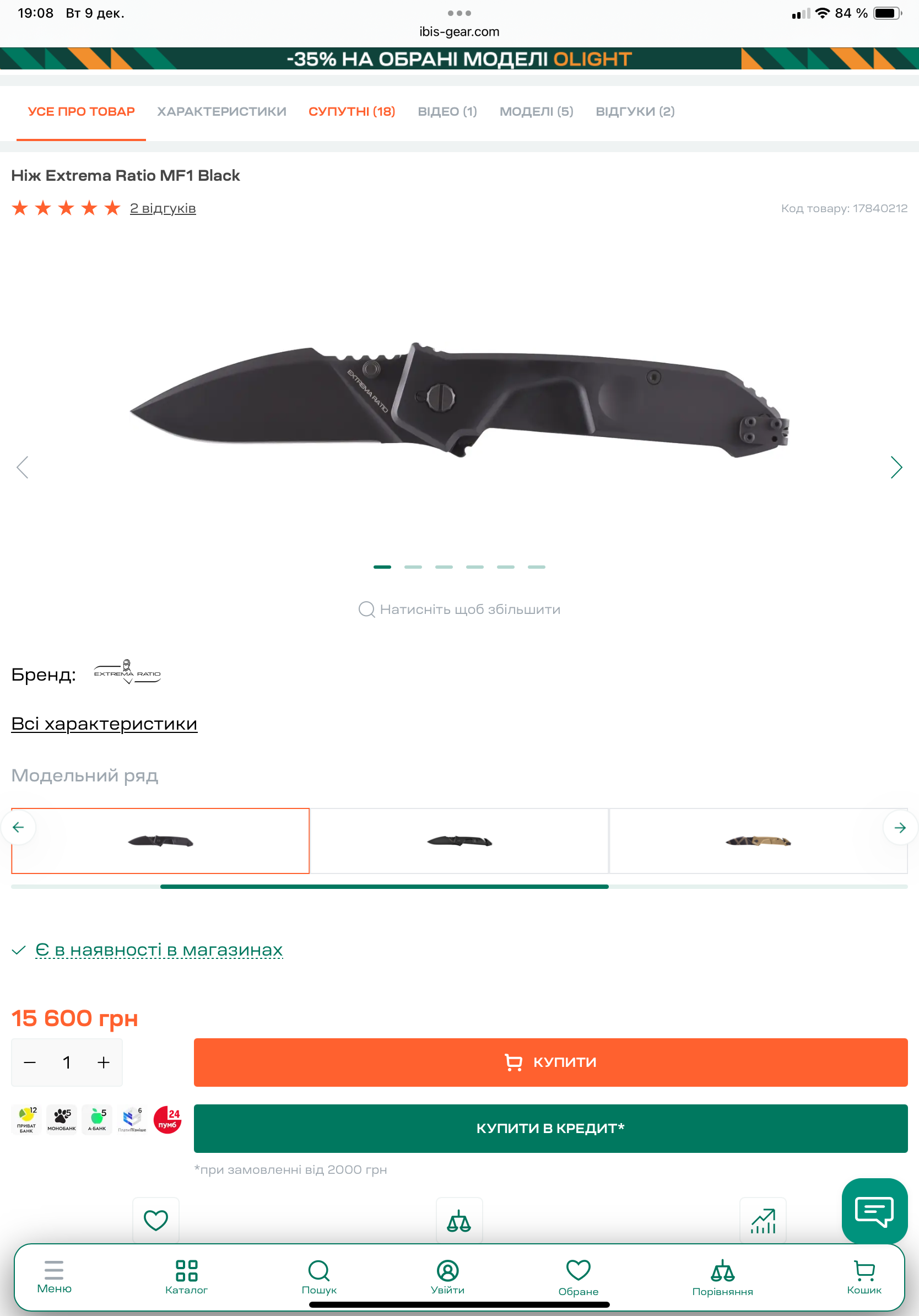Viewport: 919px width, 1316px height.
Task: Show previous product image with left chevron
Action: 23,467
